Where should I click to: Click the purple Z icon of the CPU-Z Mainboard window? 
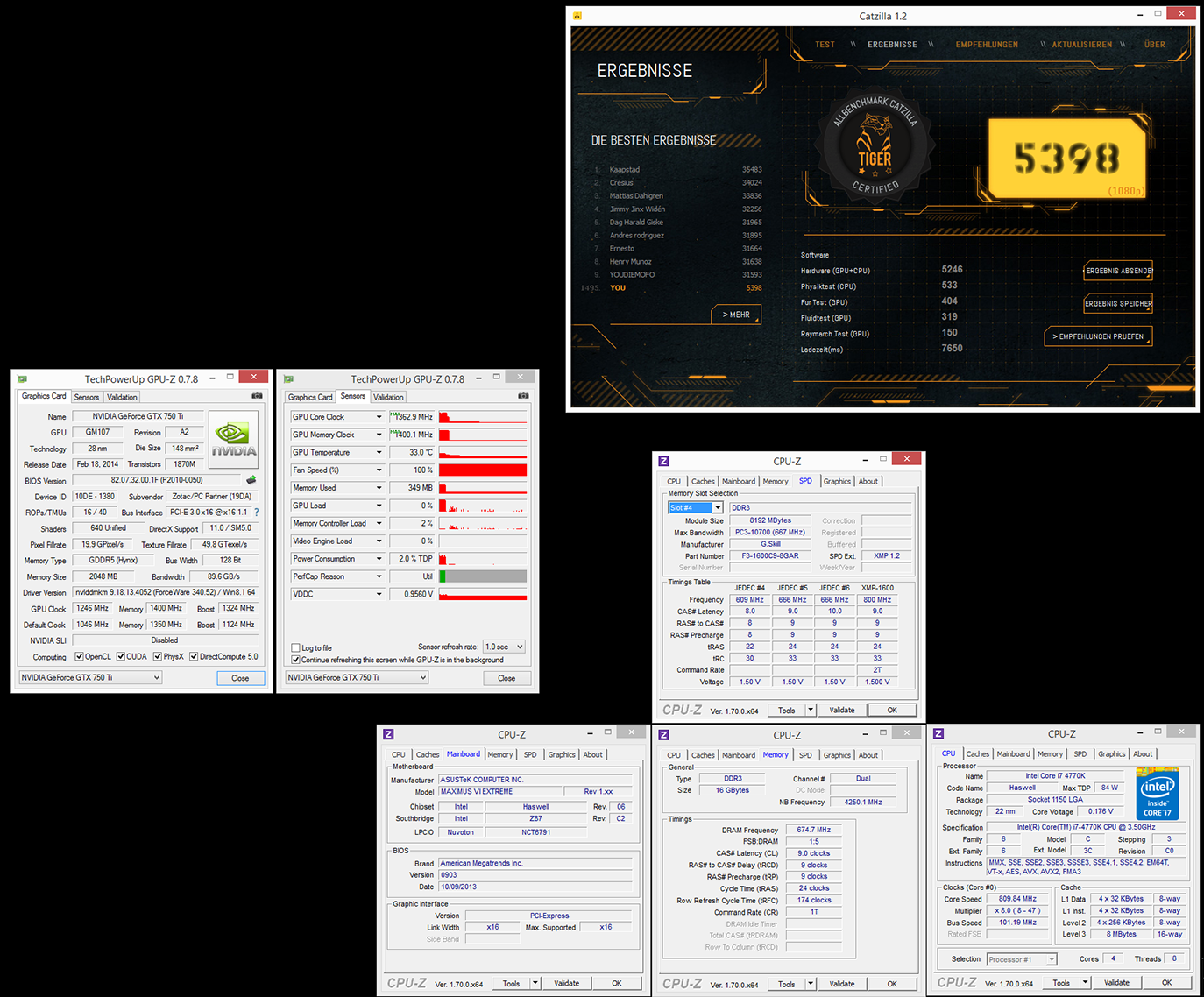coord(388,734)
